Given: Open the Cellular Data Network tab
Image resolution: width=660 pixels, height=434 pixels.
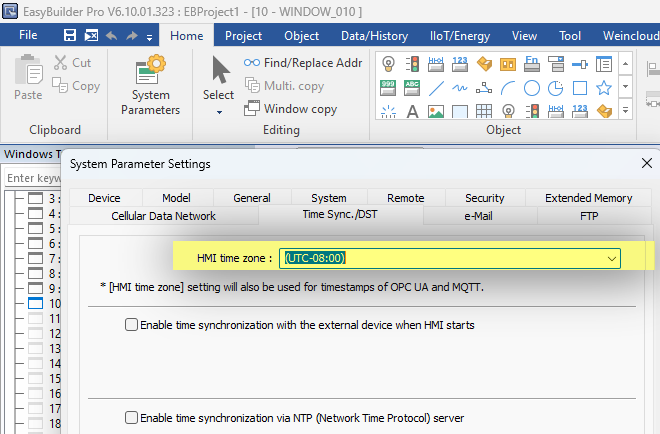Looking at the screenshot, I should tap(163, 216).
